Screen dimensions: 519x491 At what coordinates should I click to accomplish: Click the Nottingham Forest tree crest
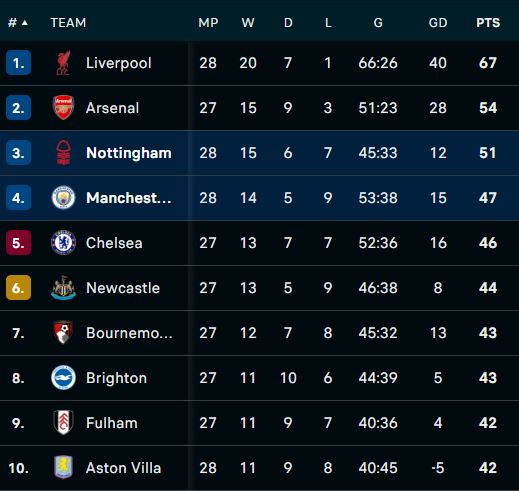click(x=63, y=153)
